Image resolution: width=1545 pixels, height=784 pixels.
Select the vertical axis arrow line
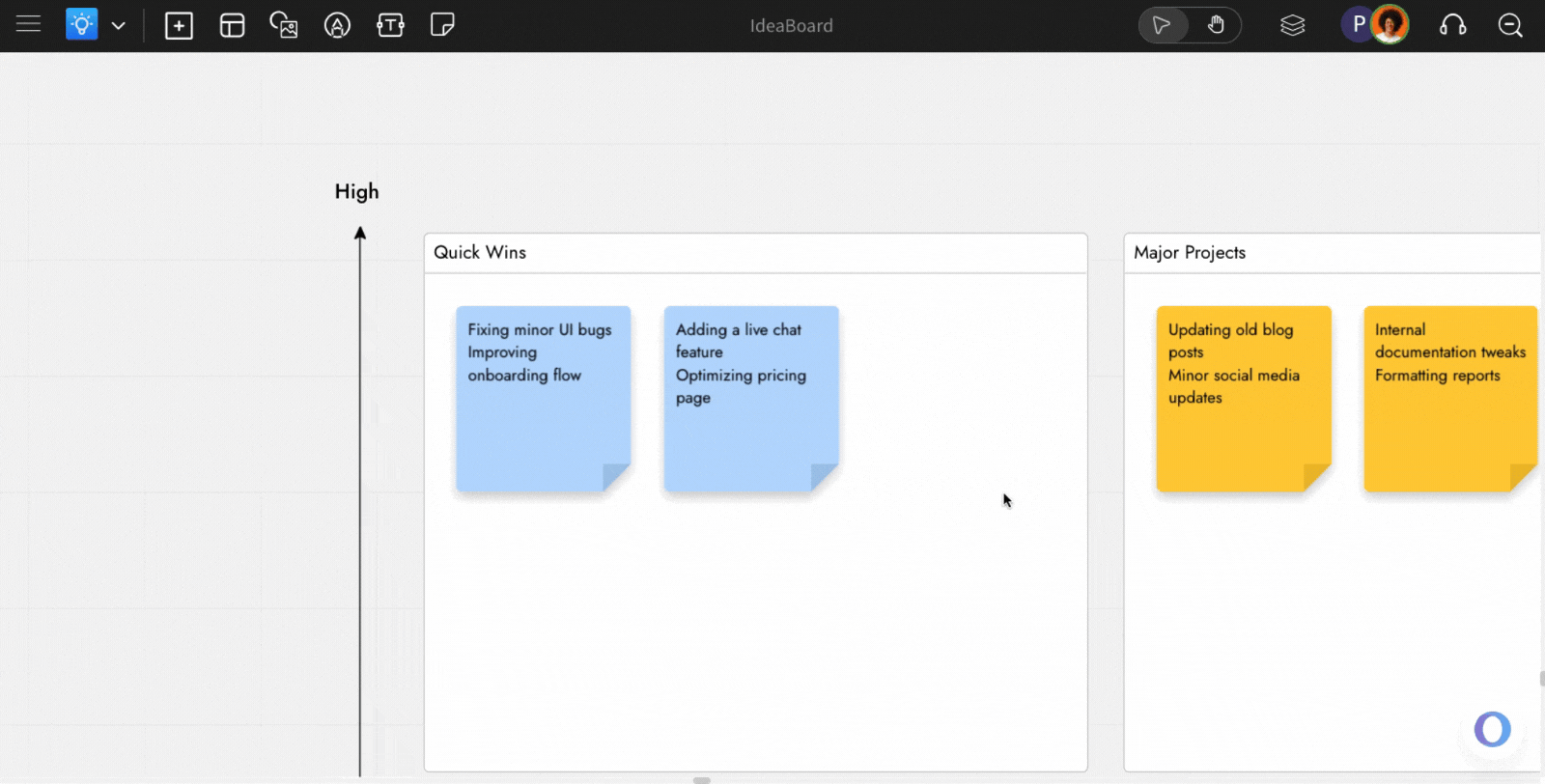360,502
